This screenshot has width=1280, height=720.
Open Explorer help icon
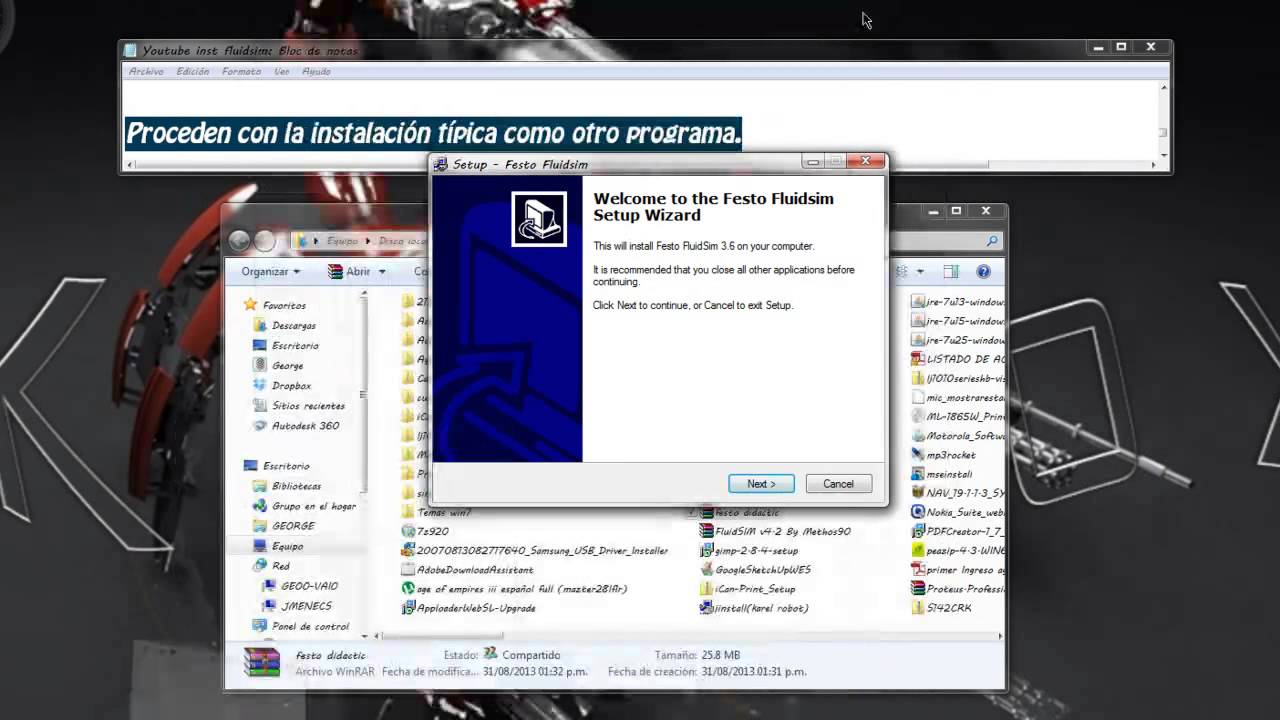[x=983, y=271]
